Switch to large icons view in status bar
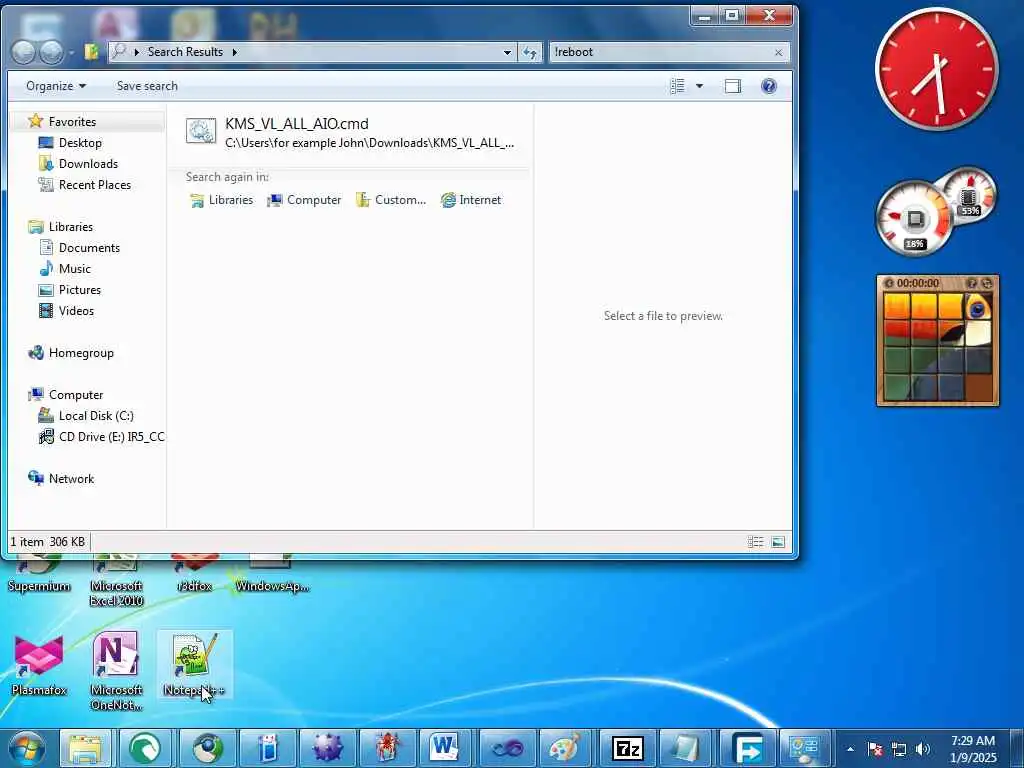 [x=778, y=542]
